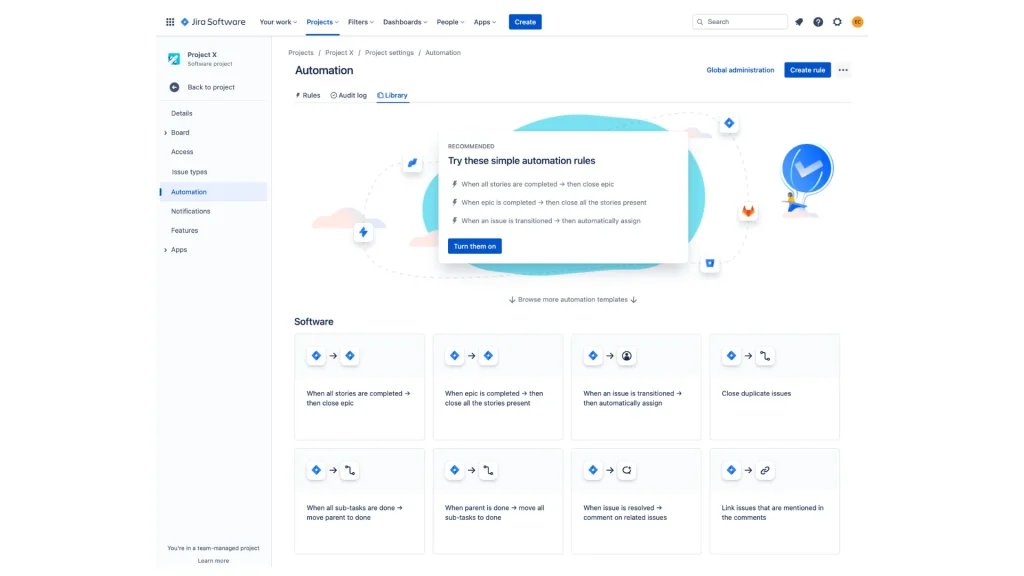Switch to the Rules tab
1024x576 pixels.
tap(307, 96)
